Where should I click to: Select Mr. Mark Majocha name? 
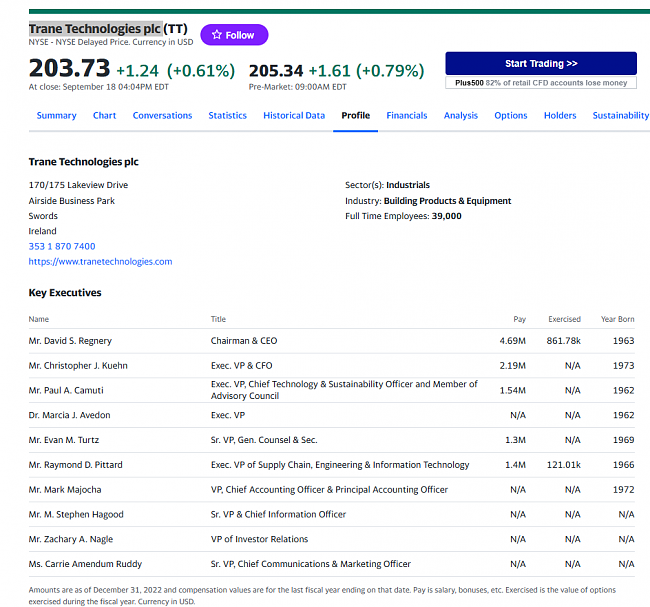pyautogui.click(x=65, y=490)
